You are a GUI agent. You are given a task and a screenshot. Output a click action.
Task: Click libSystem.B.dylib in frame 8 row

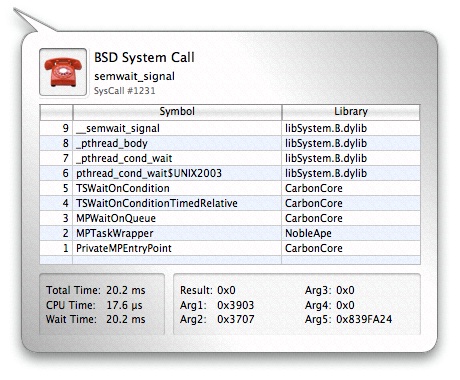pos(326,143)
